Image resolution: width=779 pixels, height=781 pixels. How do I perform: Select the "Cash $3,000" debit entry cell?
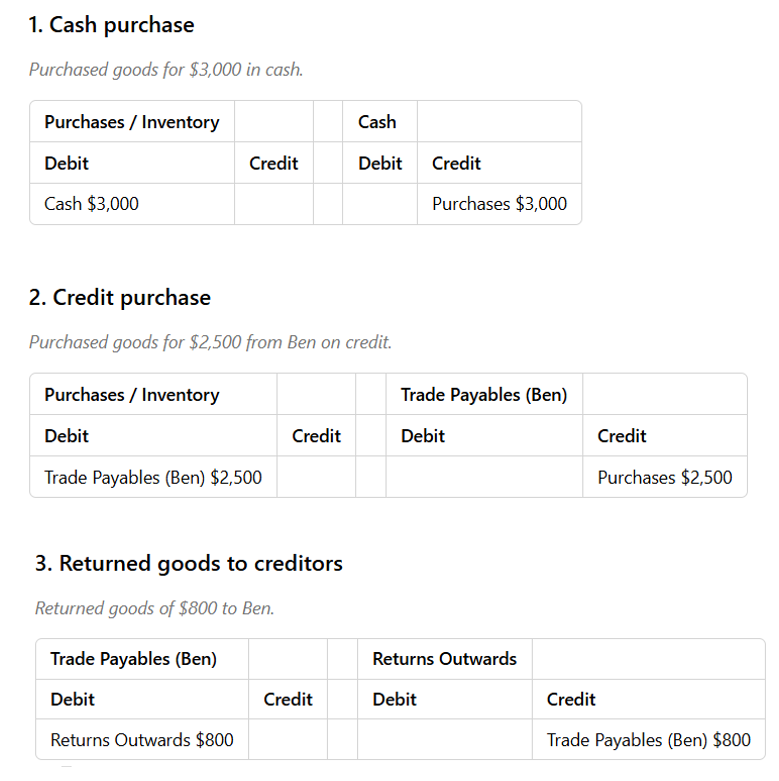[x=92, y=204]
